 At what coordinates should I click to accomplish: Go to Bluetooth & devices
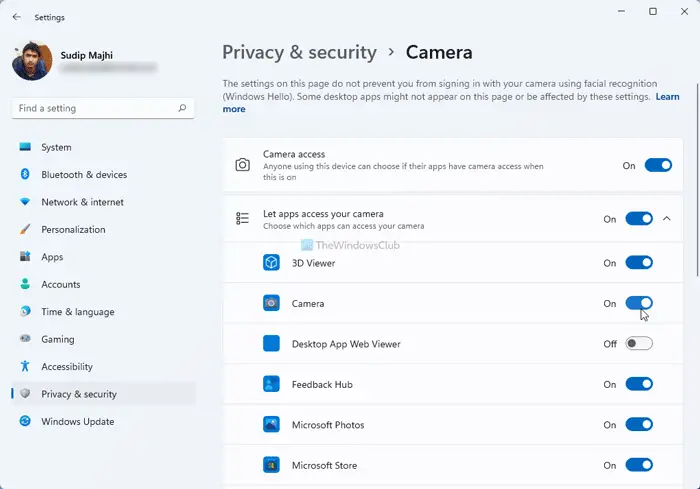pyautogui.click(x=104, y=174)
